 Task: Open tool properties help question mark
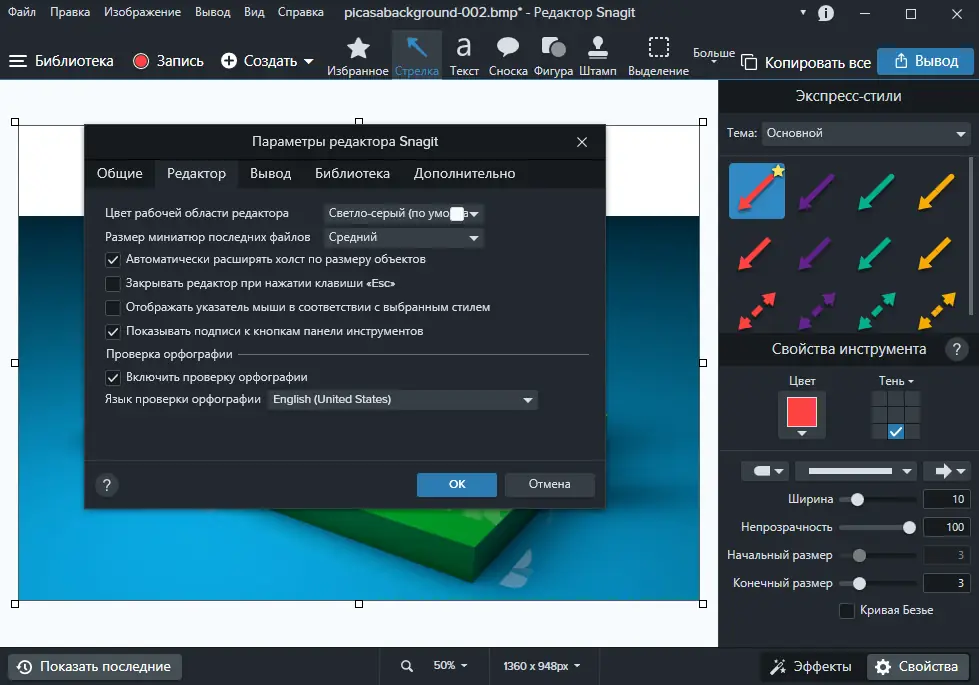pos(957,349)
